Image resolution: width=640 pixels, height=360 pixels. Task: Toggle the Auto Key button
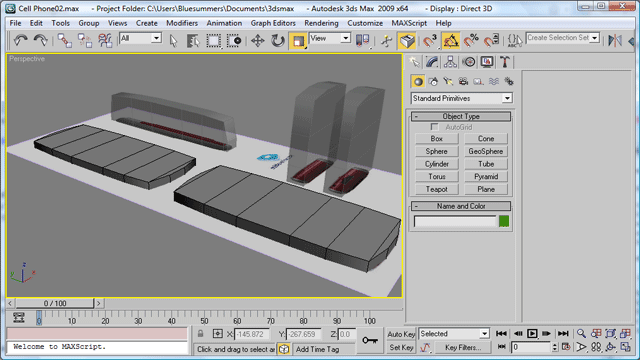point(401,334)
